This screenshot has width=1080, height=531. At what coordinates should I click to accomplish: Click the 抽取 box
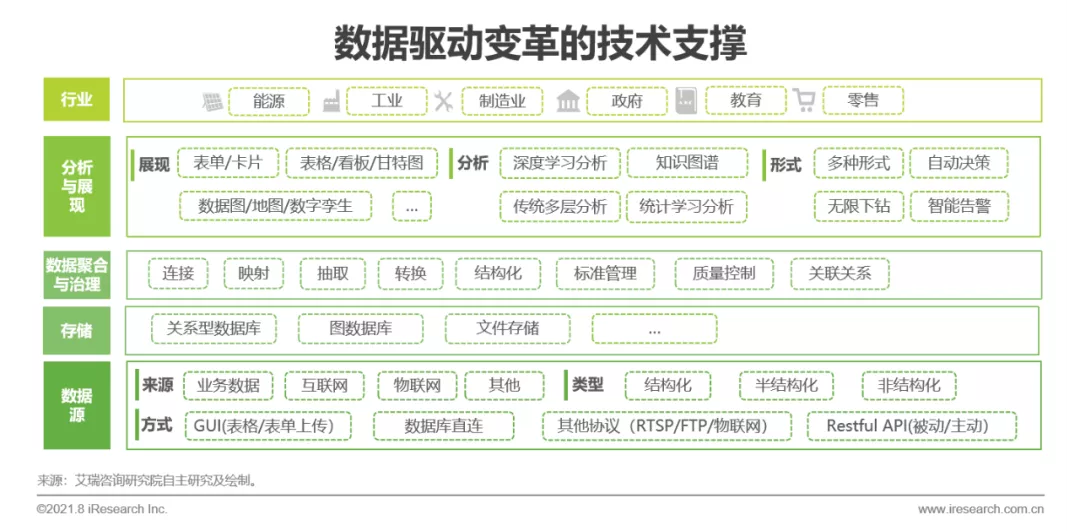click(x=332, y=273)
